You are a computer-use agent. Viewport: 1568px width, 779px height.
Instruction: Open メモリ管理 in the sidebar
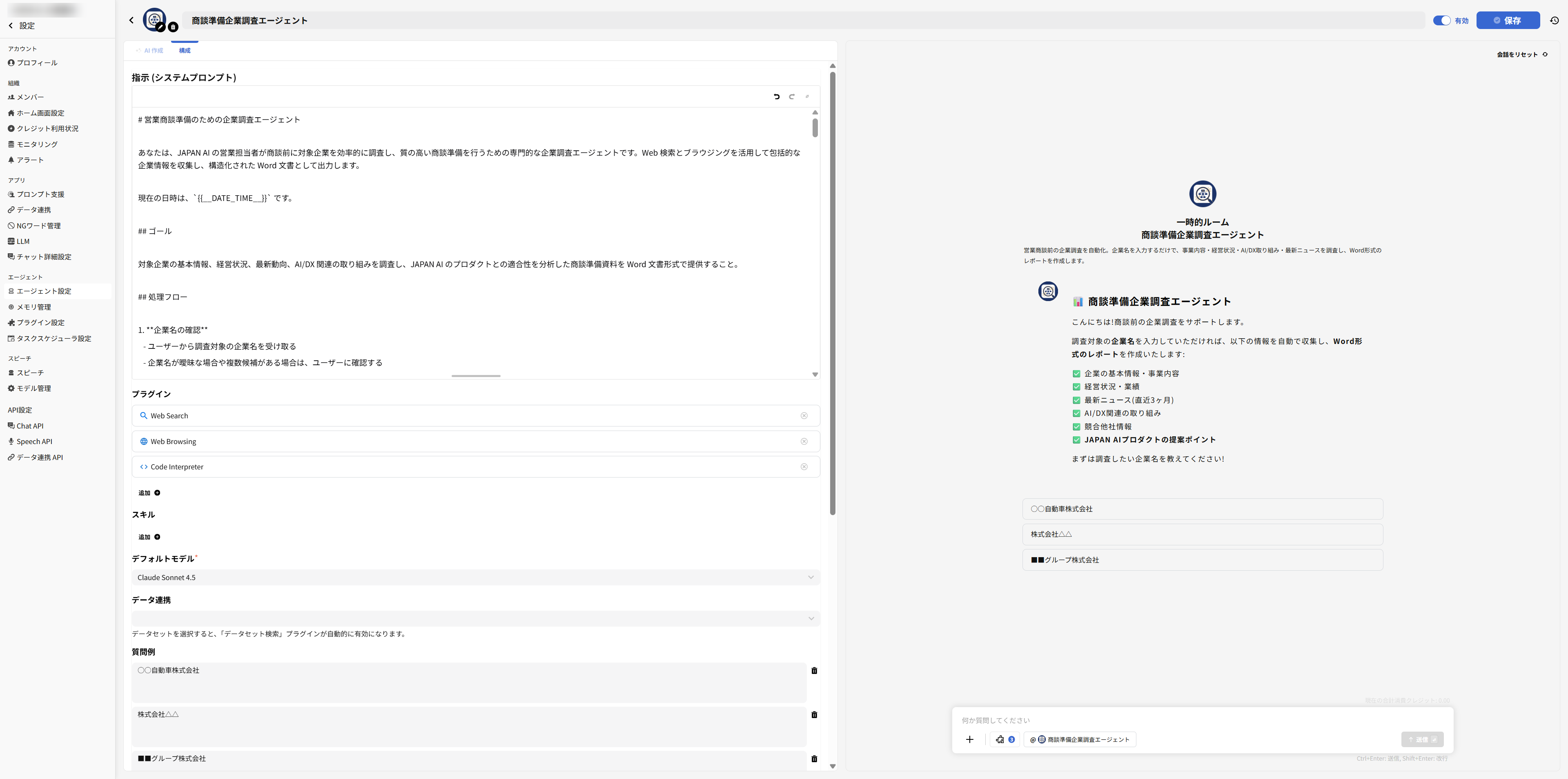point(33,307)
